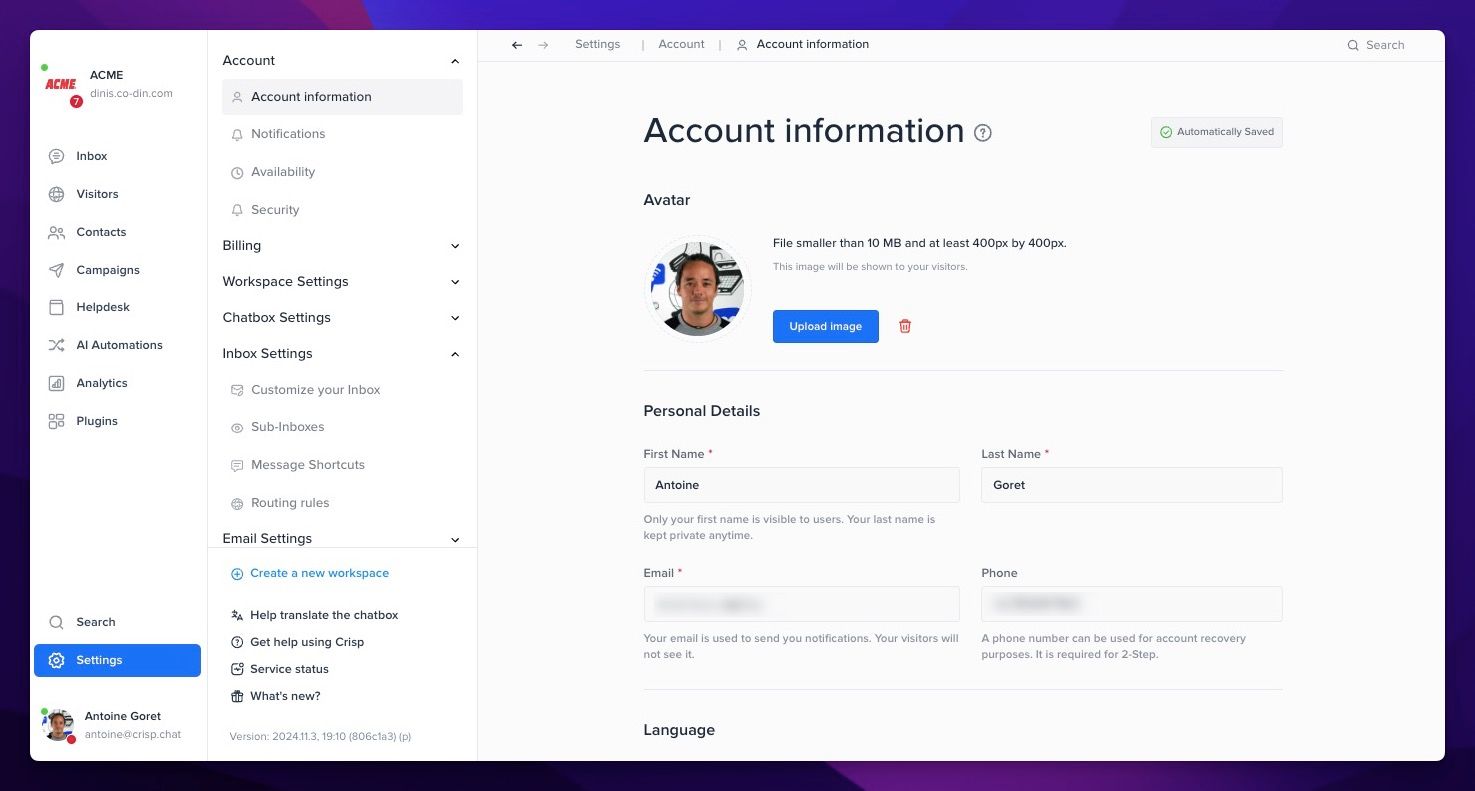
Task: Click the top-right Search magnifier icon
Action: click(x=1353, y=45)
